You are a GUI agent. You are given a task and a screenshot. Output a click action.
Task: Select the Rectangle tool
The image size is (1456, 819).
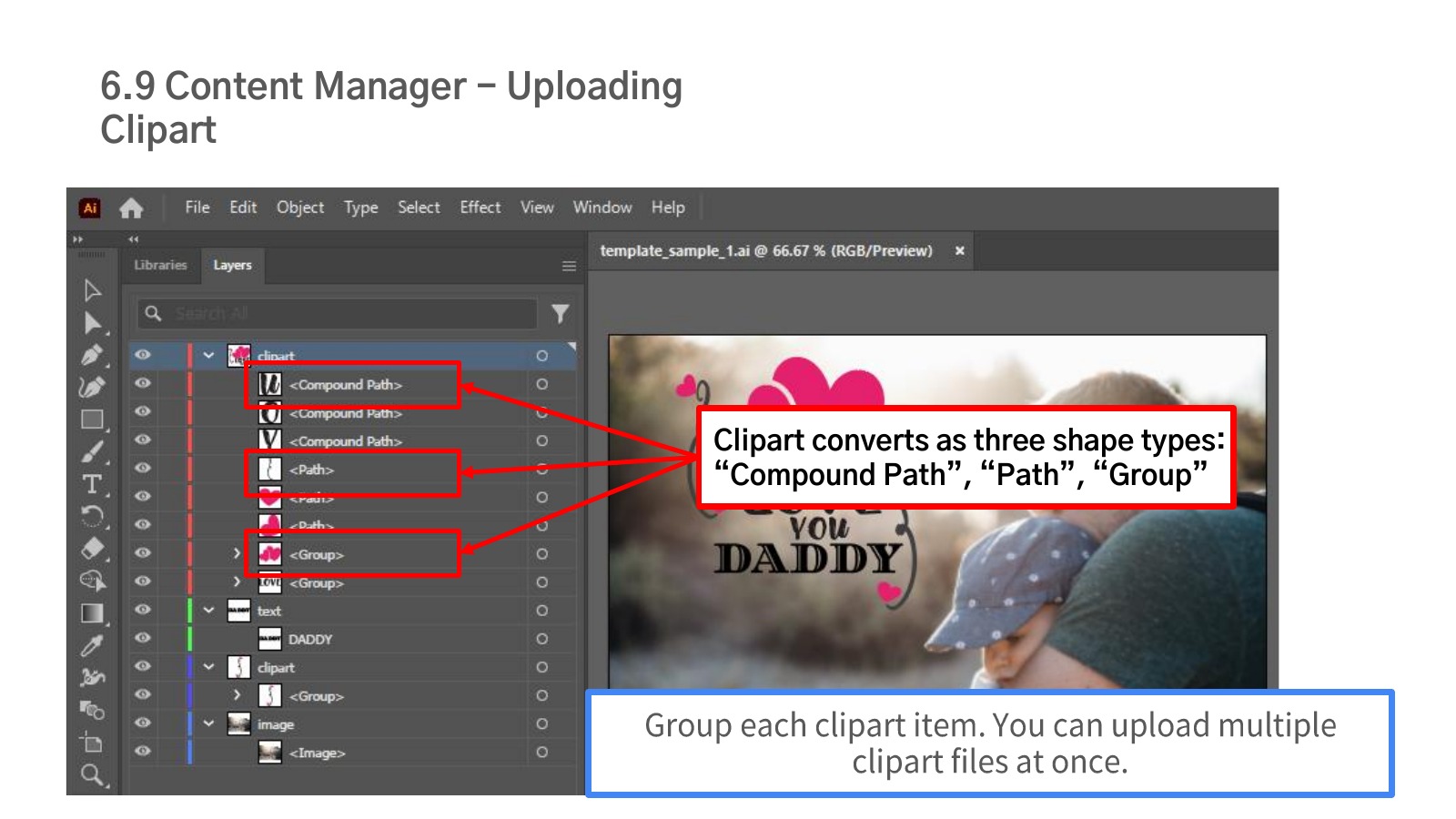coord(92,420)
